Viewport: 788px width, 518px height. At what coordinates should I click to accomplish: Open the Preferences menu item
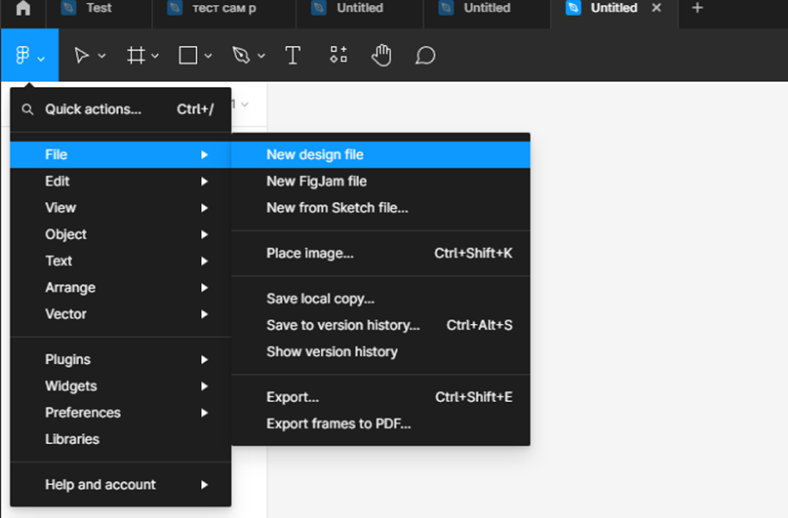coord(121,413)
